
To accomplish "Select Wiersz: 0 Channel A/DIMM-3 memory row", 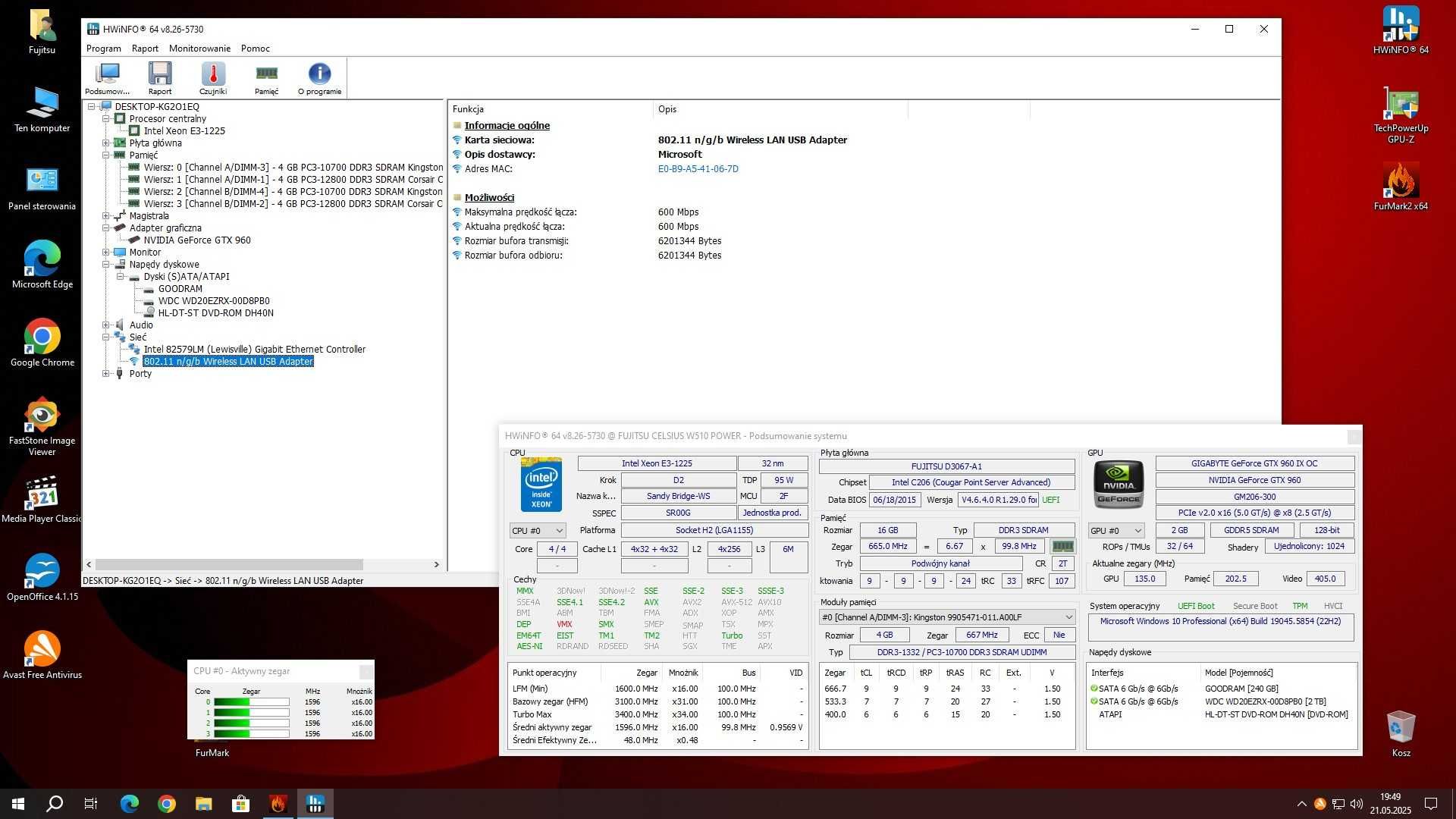I will 293,168.
